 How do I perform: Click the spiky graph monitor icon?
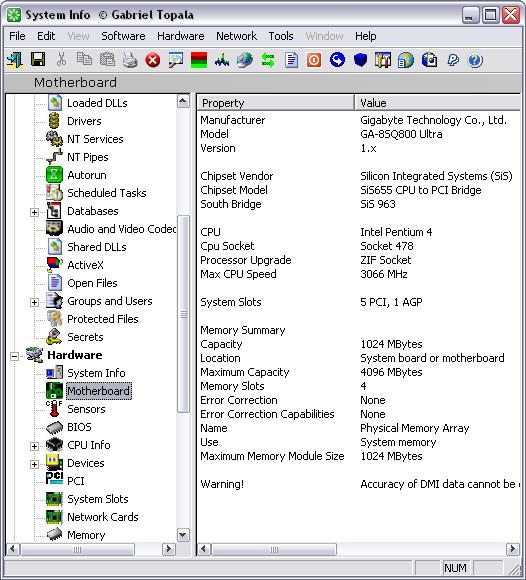222,60
